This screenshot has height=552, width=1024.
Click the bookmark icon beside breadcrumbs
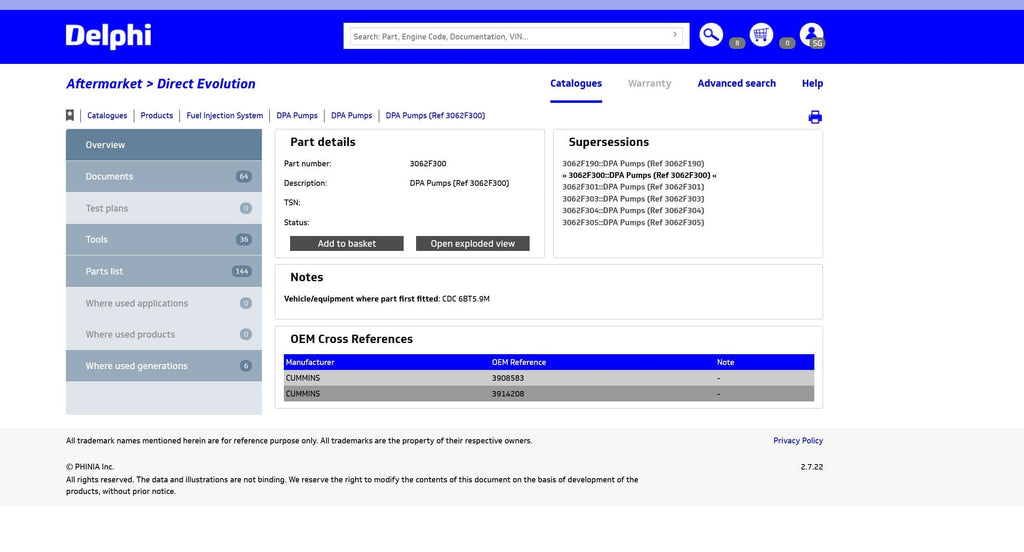pos(70,116)
